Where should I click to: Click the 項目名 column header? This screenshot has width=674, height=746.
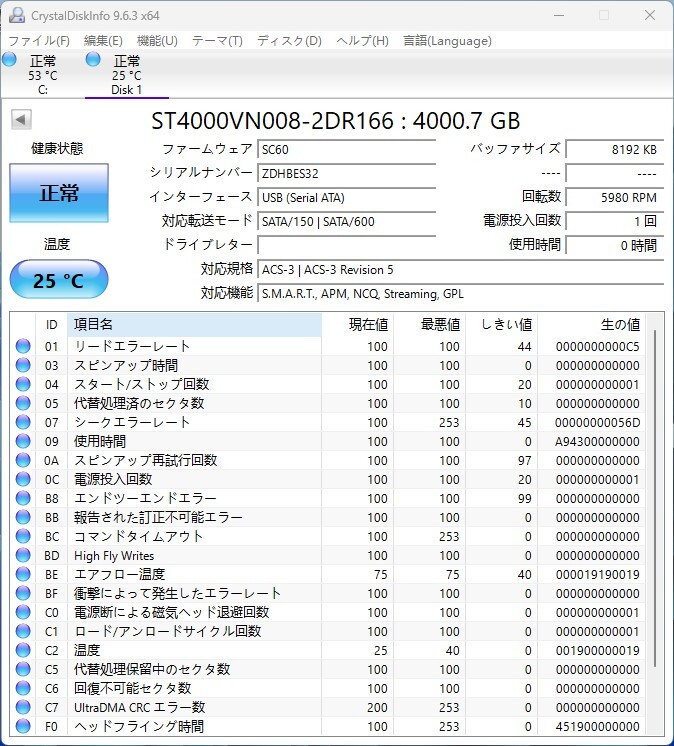click(194, 324)
